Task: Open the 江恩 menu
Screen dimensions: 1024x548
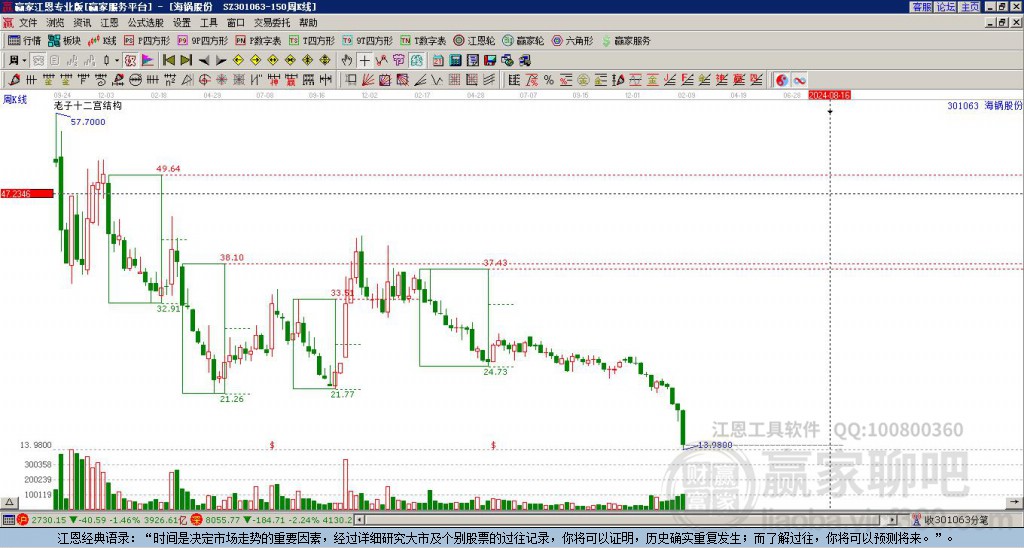Action: click(109, 23)
